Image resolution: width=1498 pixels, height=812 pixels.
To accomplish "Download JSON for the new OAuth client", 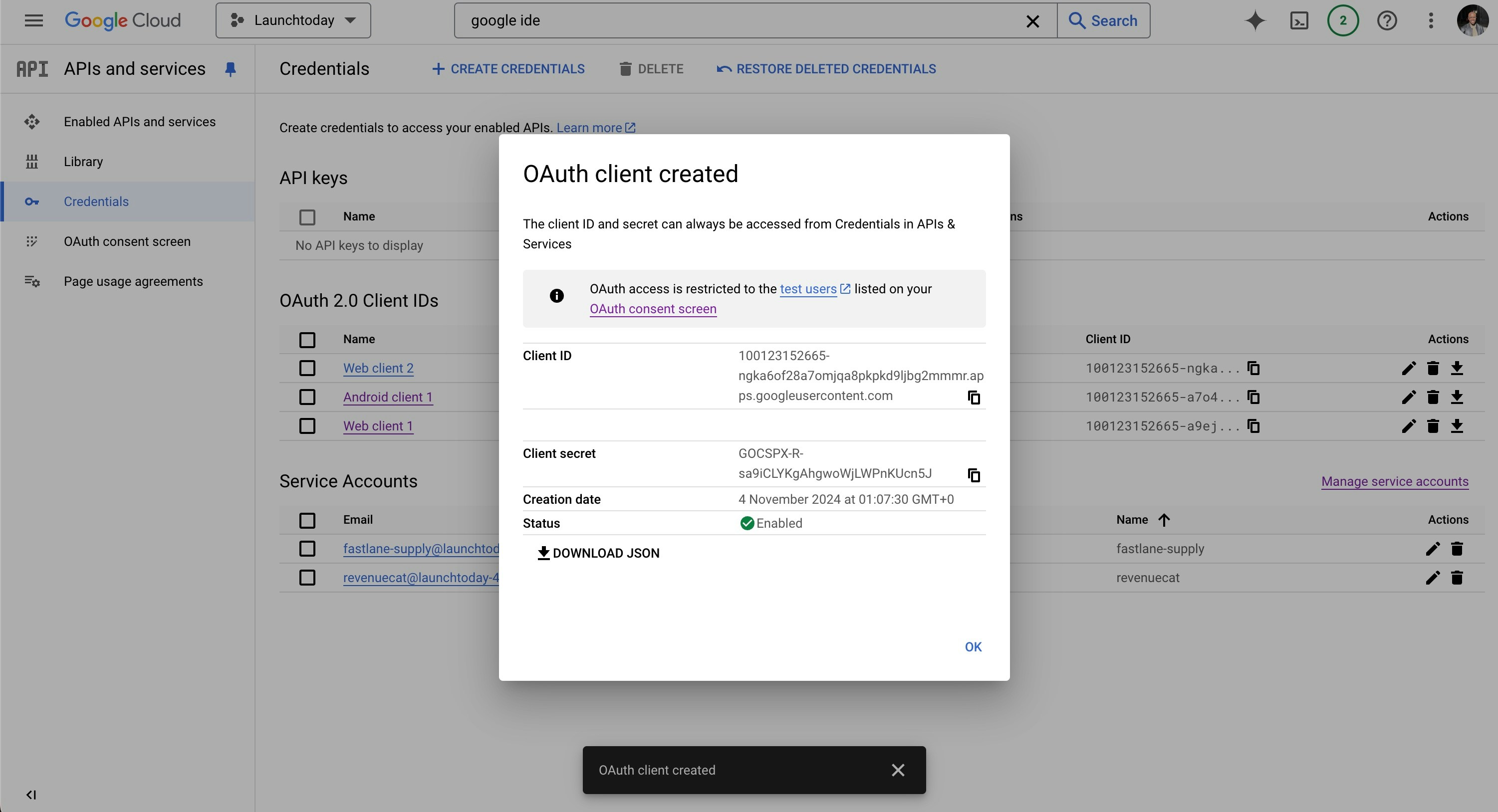I will click(598, 553).
